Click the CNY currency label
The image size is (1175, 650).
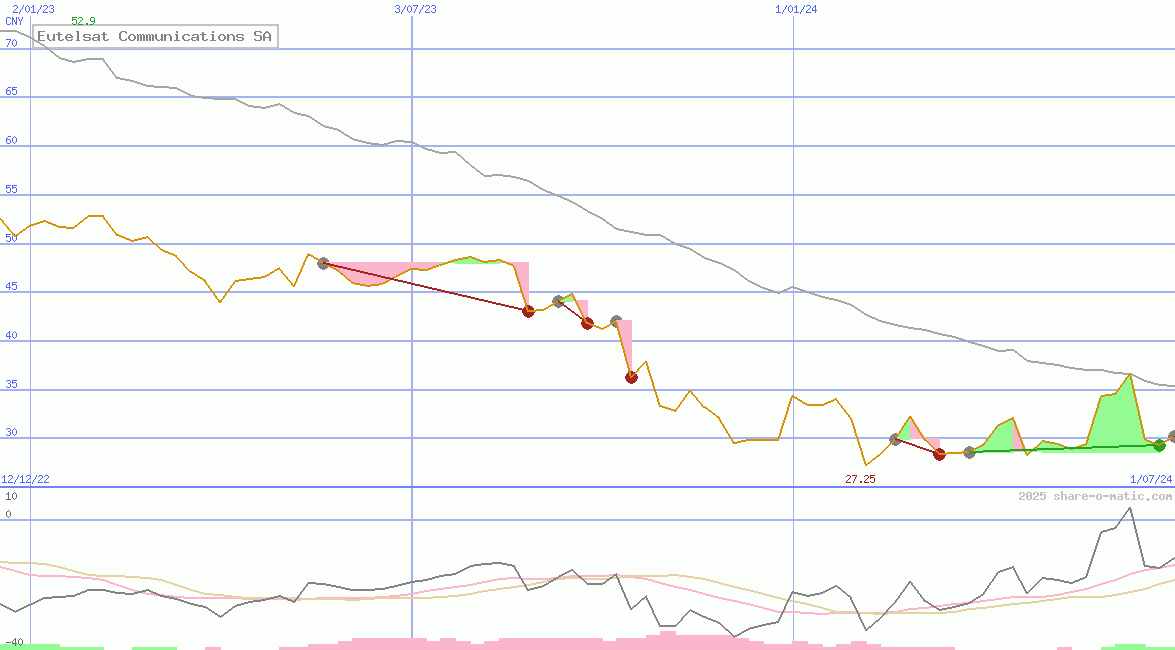click(14, 21)
